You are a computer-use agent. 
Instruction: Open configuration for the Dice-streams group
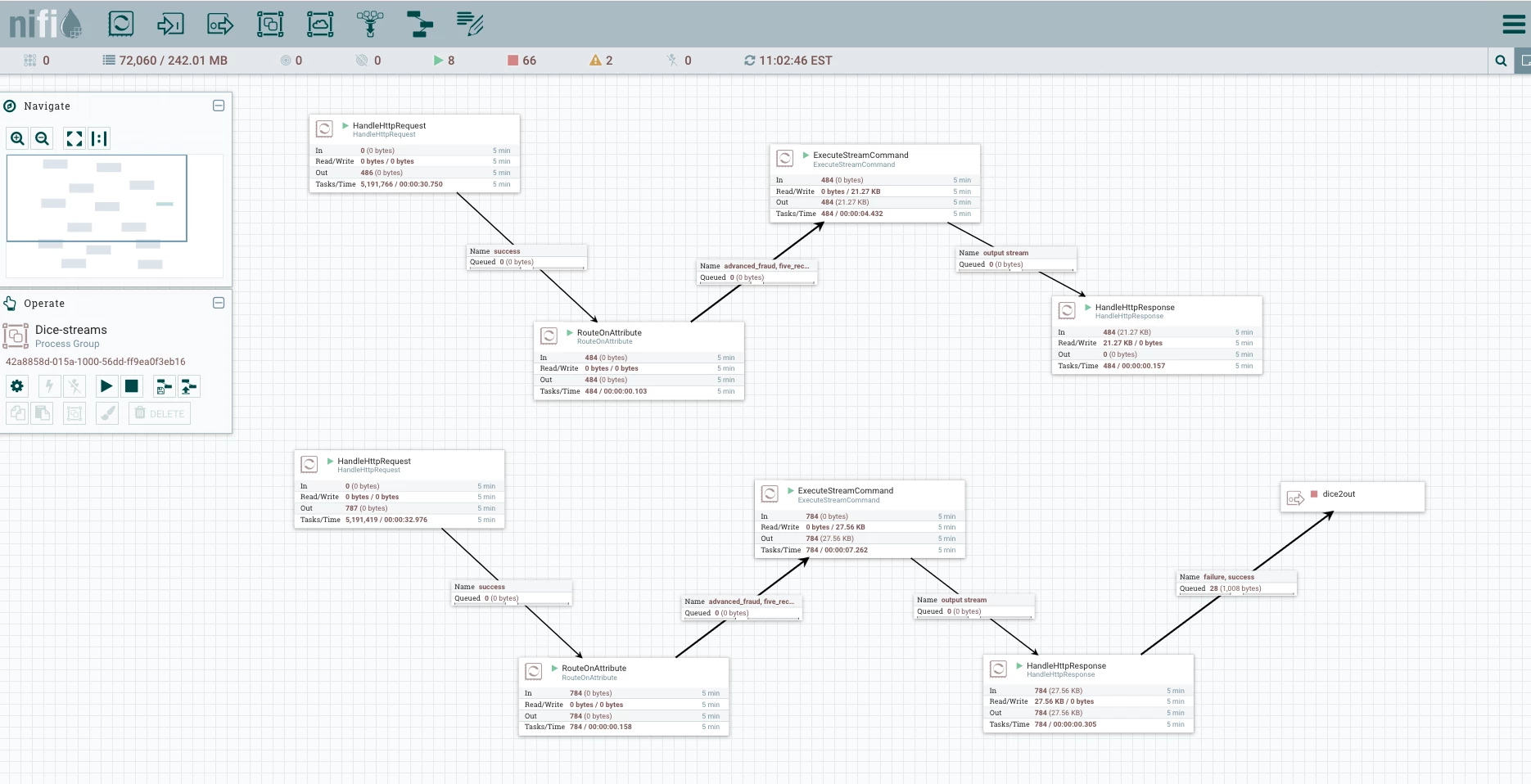[x=17, y=386]
